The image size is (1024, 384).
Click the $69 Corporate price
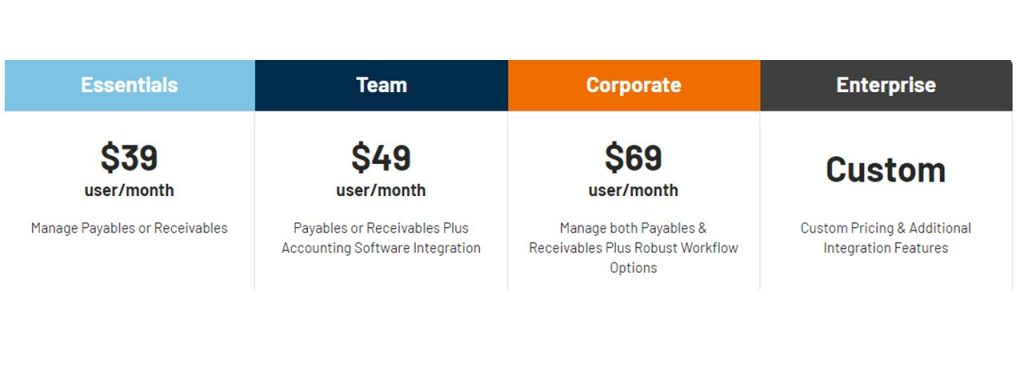(633, 157)
